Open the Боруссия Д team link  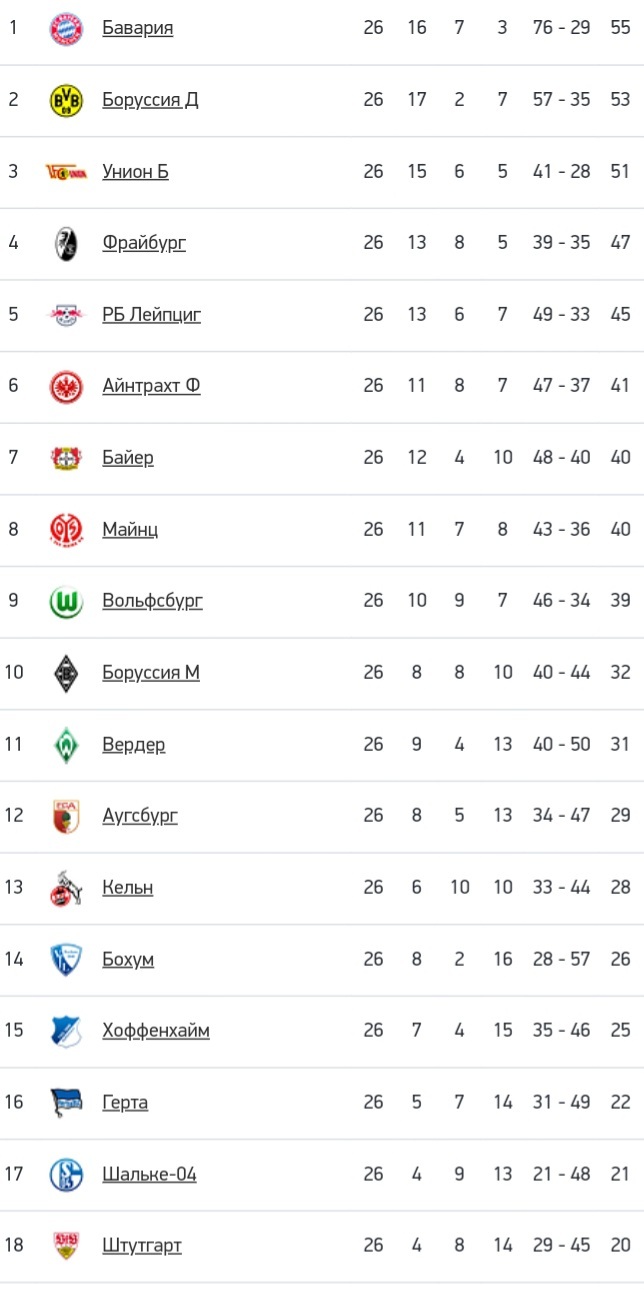coord(150,100)
